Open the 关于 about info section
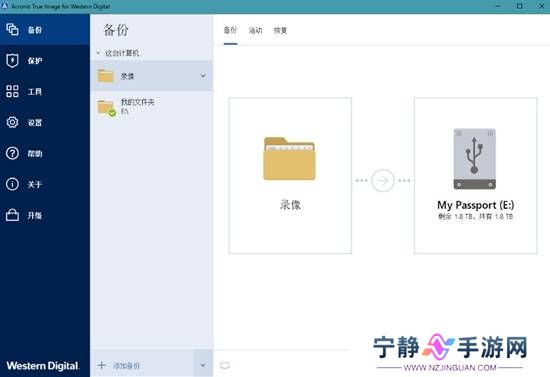Screen dimensions: 550x377 (x=45, y=184)
